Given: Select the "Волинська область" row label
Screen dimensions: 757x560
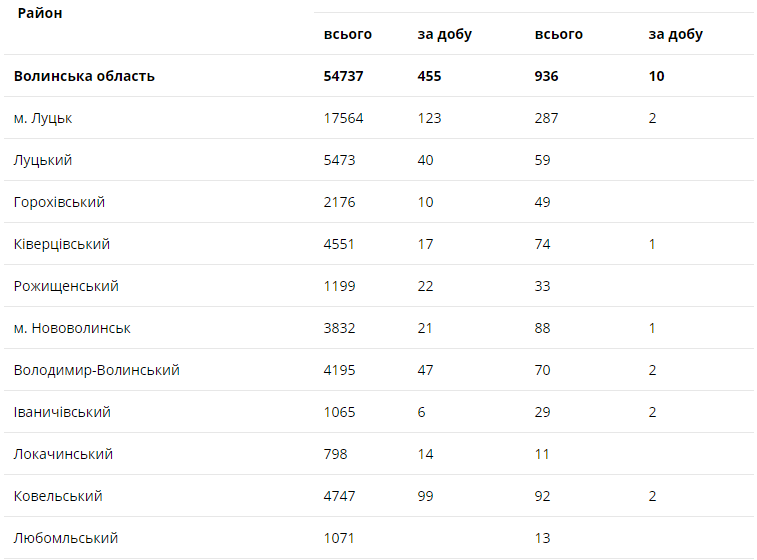Looking at the screenshot, I should (84, 76).
